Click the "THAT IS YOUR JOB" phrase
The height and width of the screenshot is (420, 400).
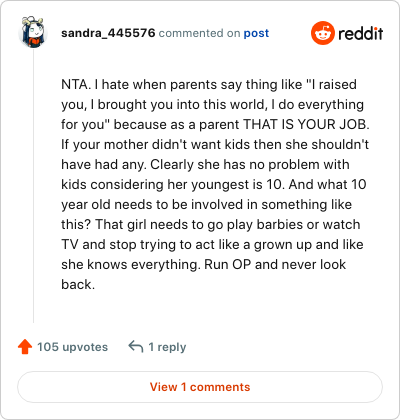tap(306, 124)
